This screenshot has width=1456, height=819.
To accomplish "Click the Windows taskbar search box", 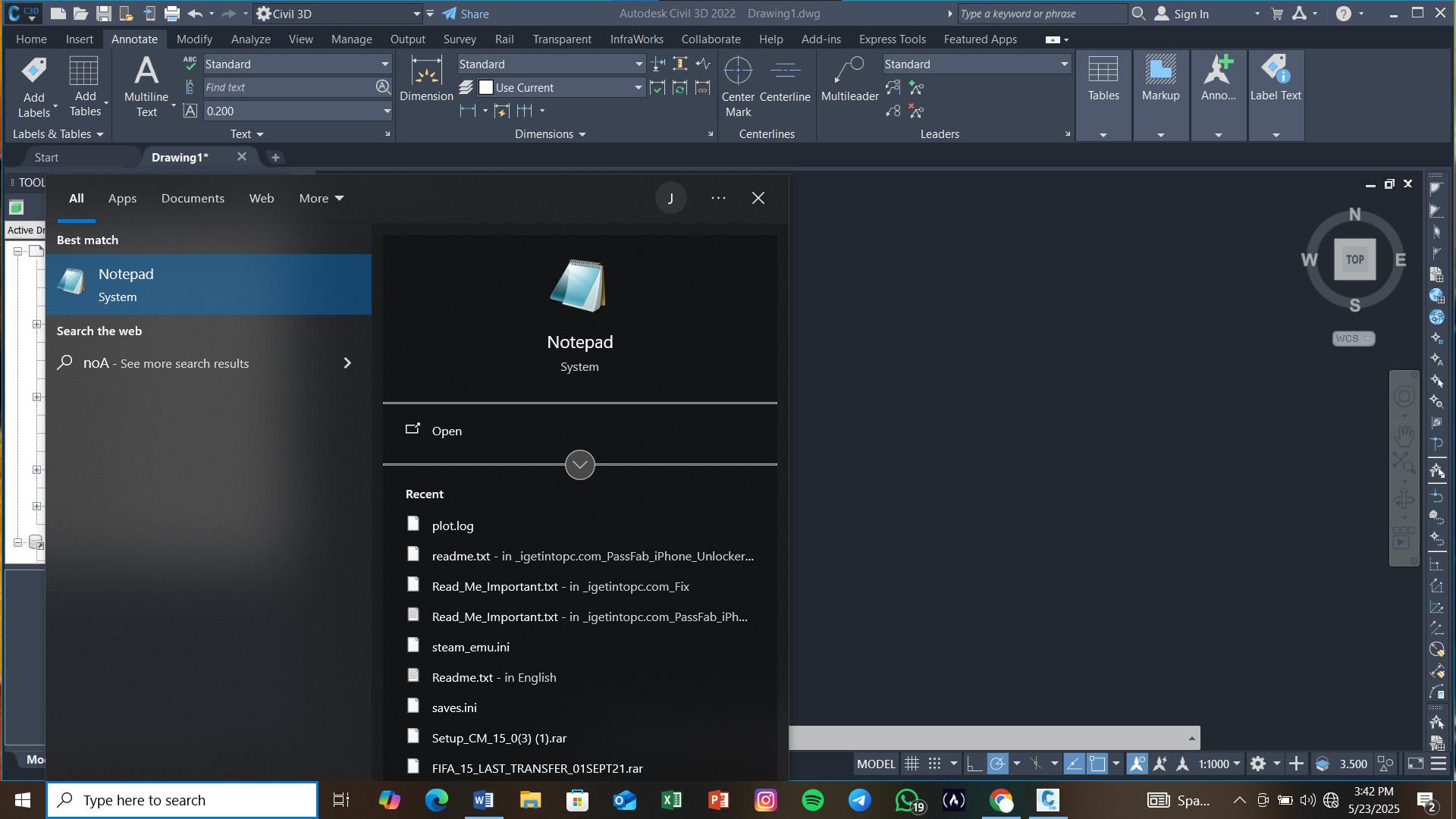I will click(182, 800).
